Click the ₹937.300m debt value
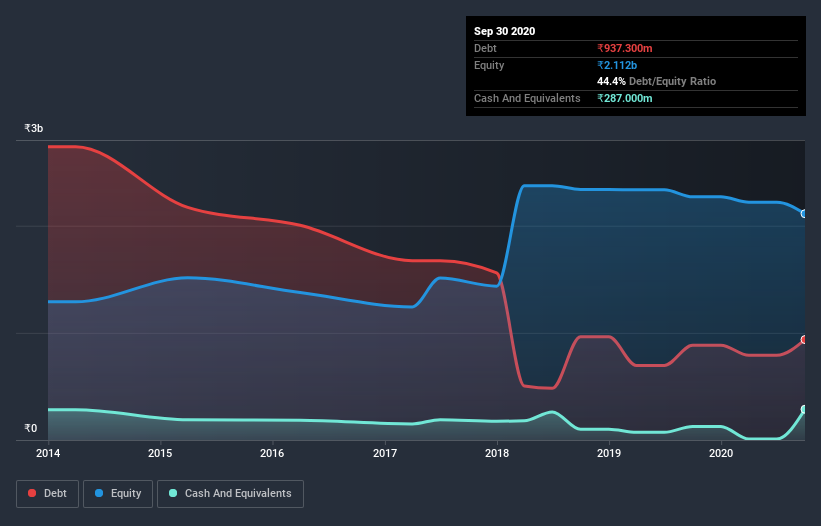This screenshot has width=821, height=526. click(x=625, y=48)
